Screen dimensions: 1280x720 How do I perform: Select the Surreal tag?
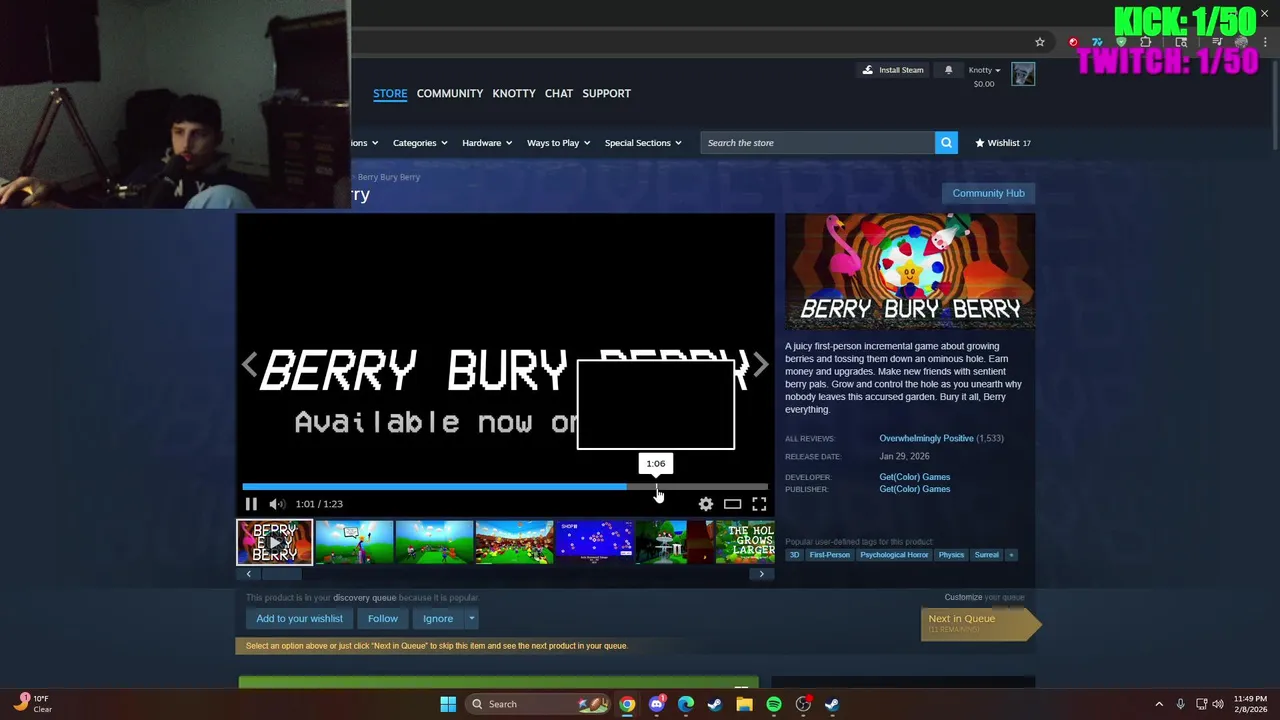987,555
